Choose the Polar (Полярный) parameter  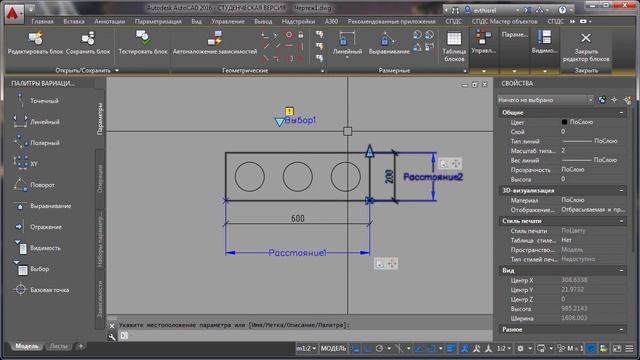37,143
